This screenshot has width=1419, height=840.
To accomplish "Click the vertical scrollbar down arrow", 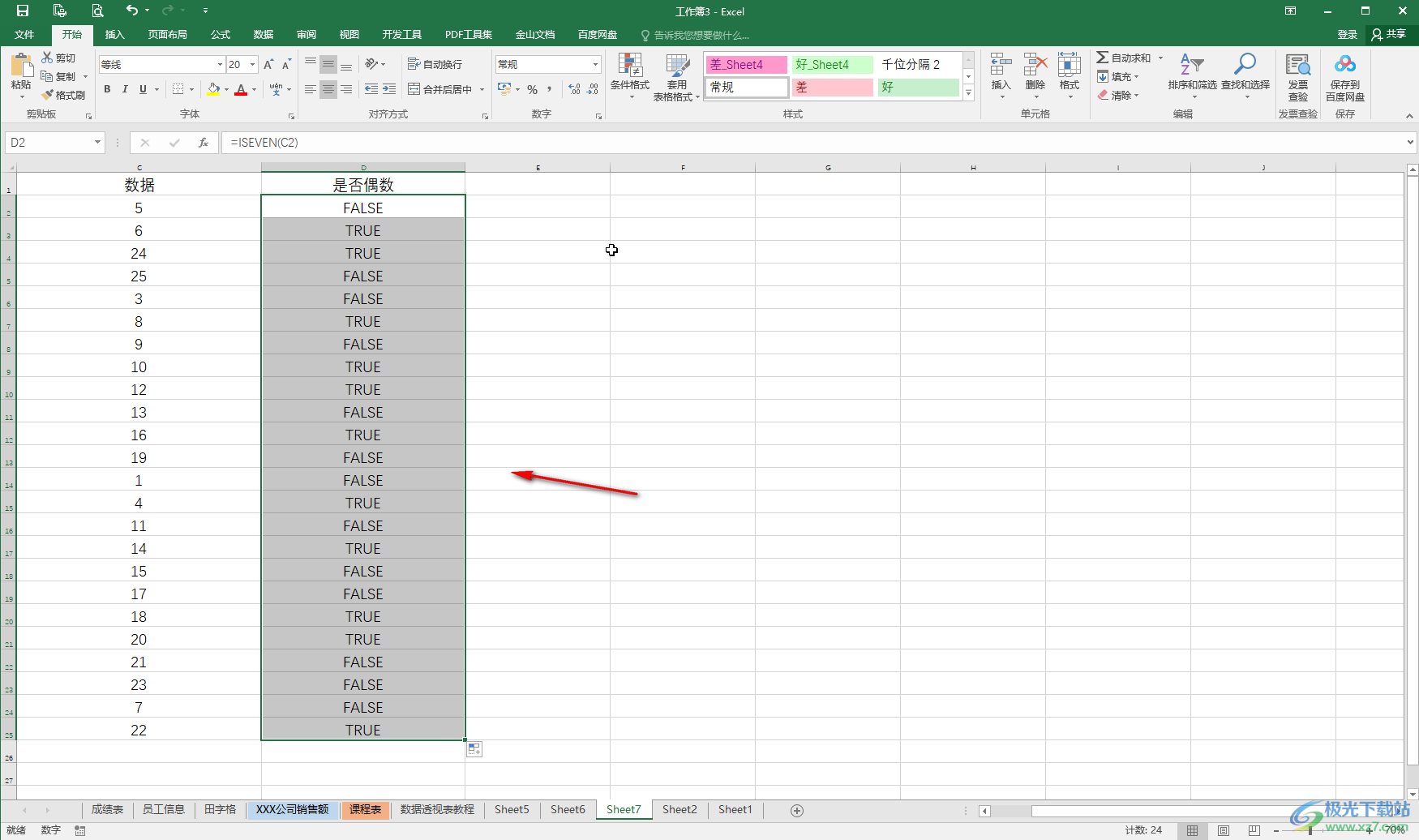I will click(1413, 794).
